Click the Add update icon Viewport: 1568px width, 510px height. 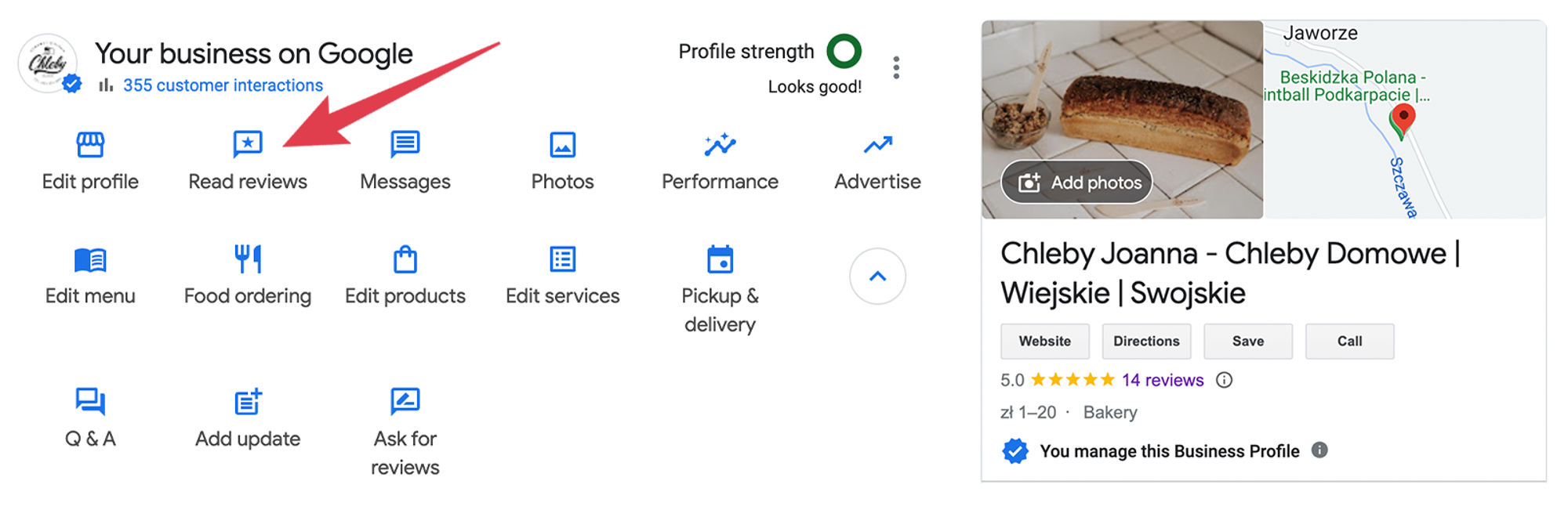(248, 401)
